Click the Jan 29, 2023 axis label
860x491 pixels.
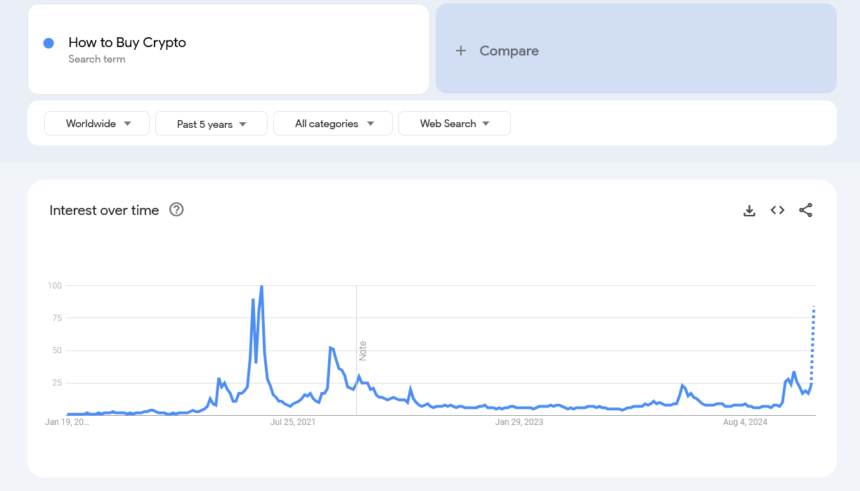(x=519, y=423)
